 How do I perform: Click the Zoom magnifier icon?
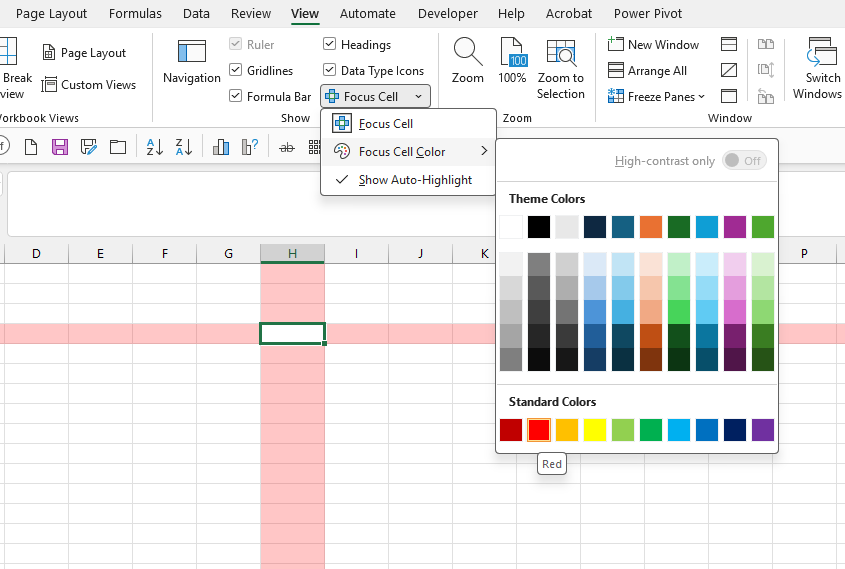[467, 52]
